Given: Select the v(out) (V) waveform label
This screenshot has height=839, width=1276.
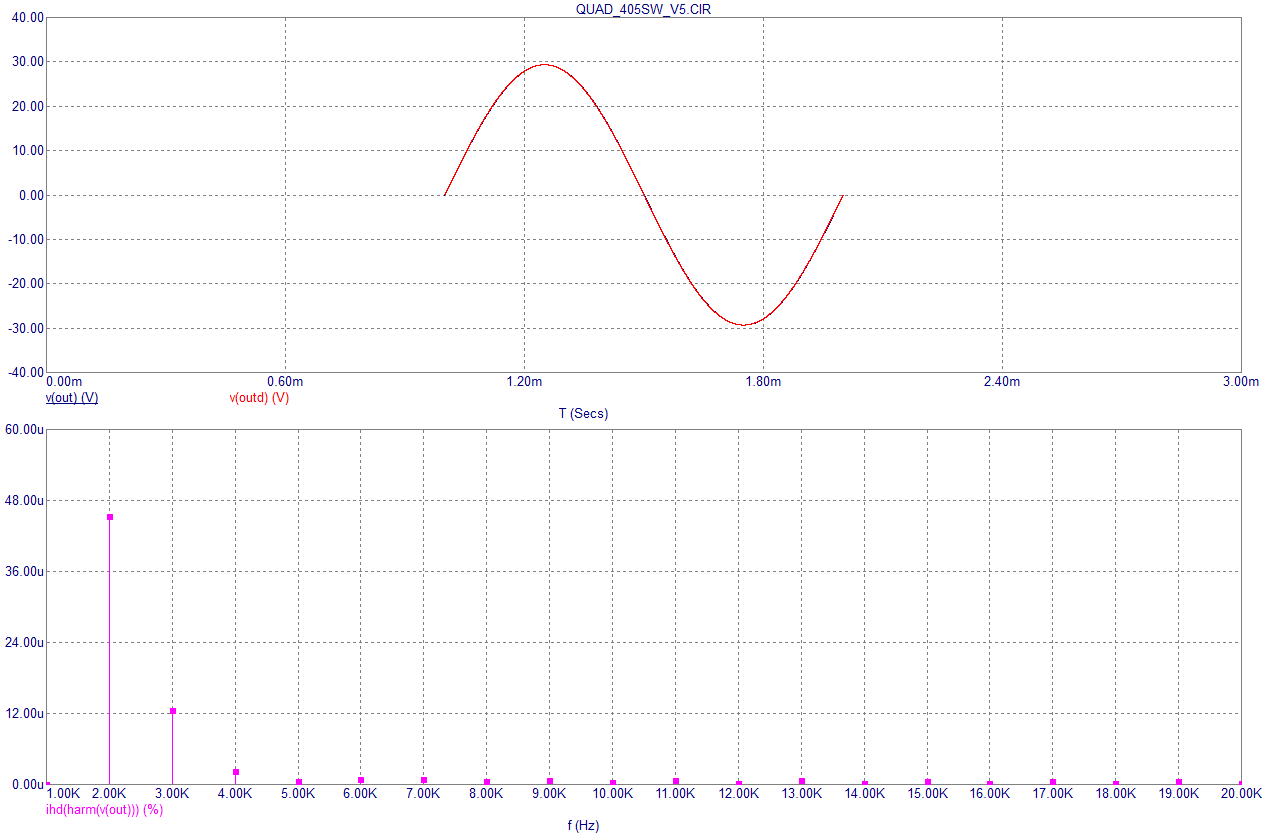Looking at the screenshot, I should 72,397.
